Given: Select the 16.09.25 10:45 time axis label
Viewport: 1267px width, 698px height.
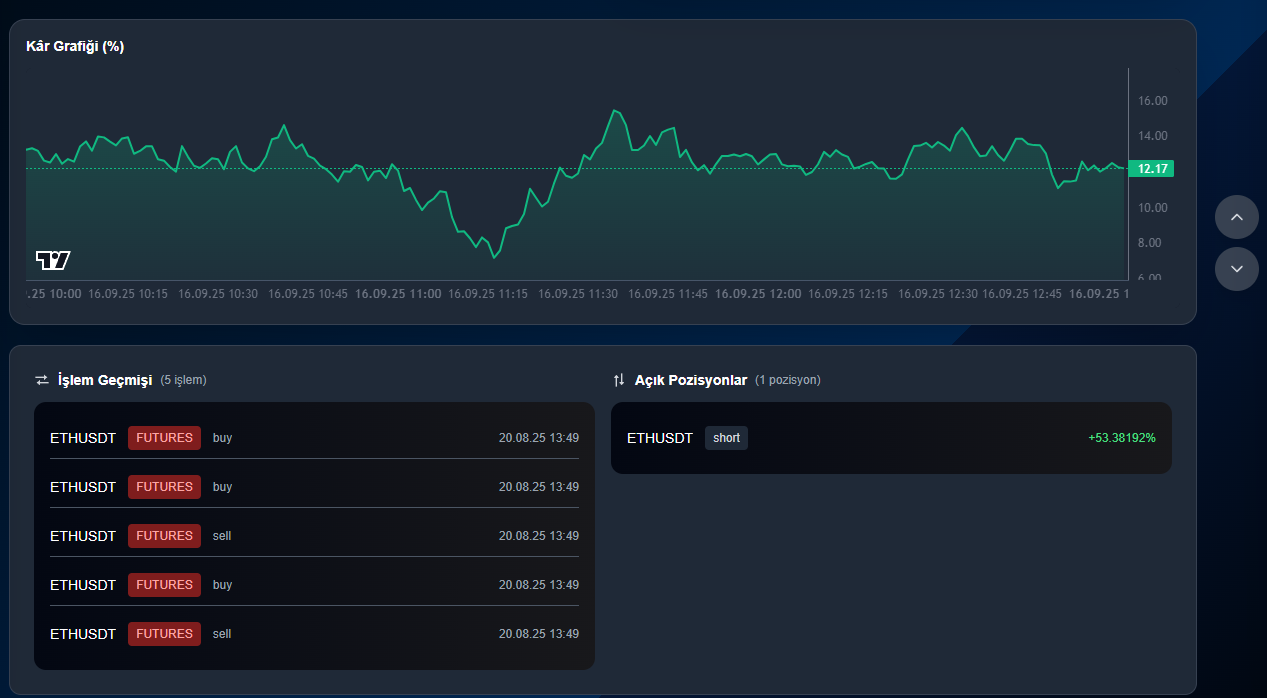Looking at the screenshot, I should [x=308, y=294].
